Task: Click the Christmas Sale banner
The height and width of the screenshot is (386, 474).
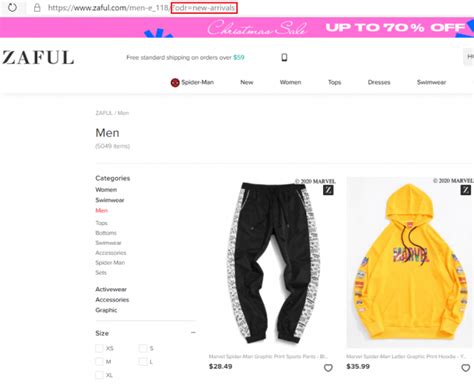Action: click(x=237, y=27)
